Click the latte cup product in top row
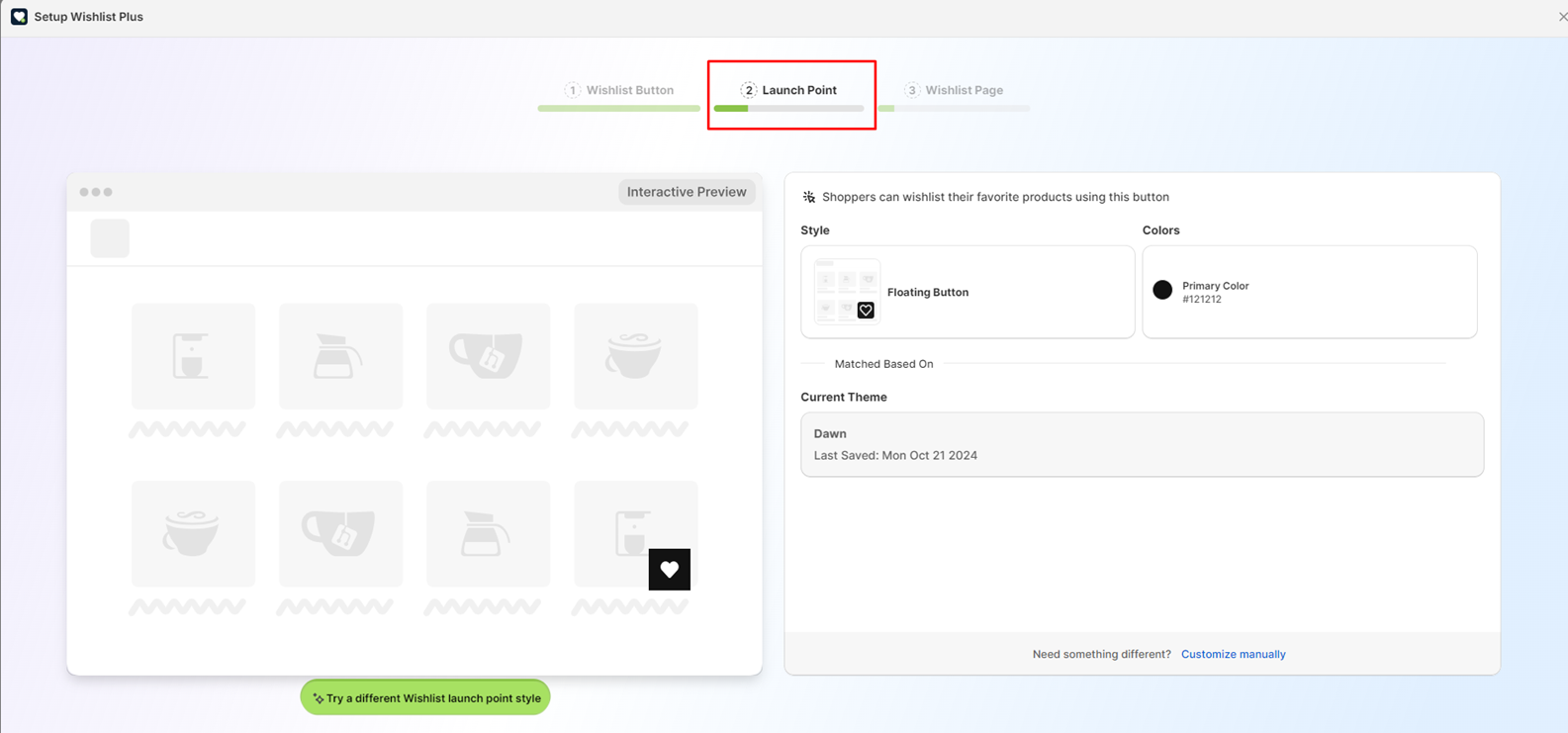This screenshot has width=1568, height=733. [635, 356]
